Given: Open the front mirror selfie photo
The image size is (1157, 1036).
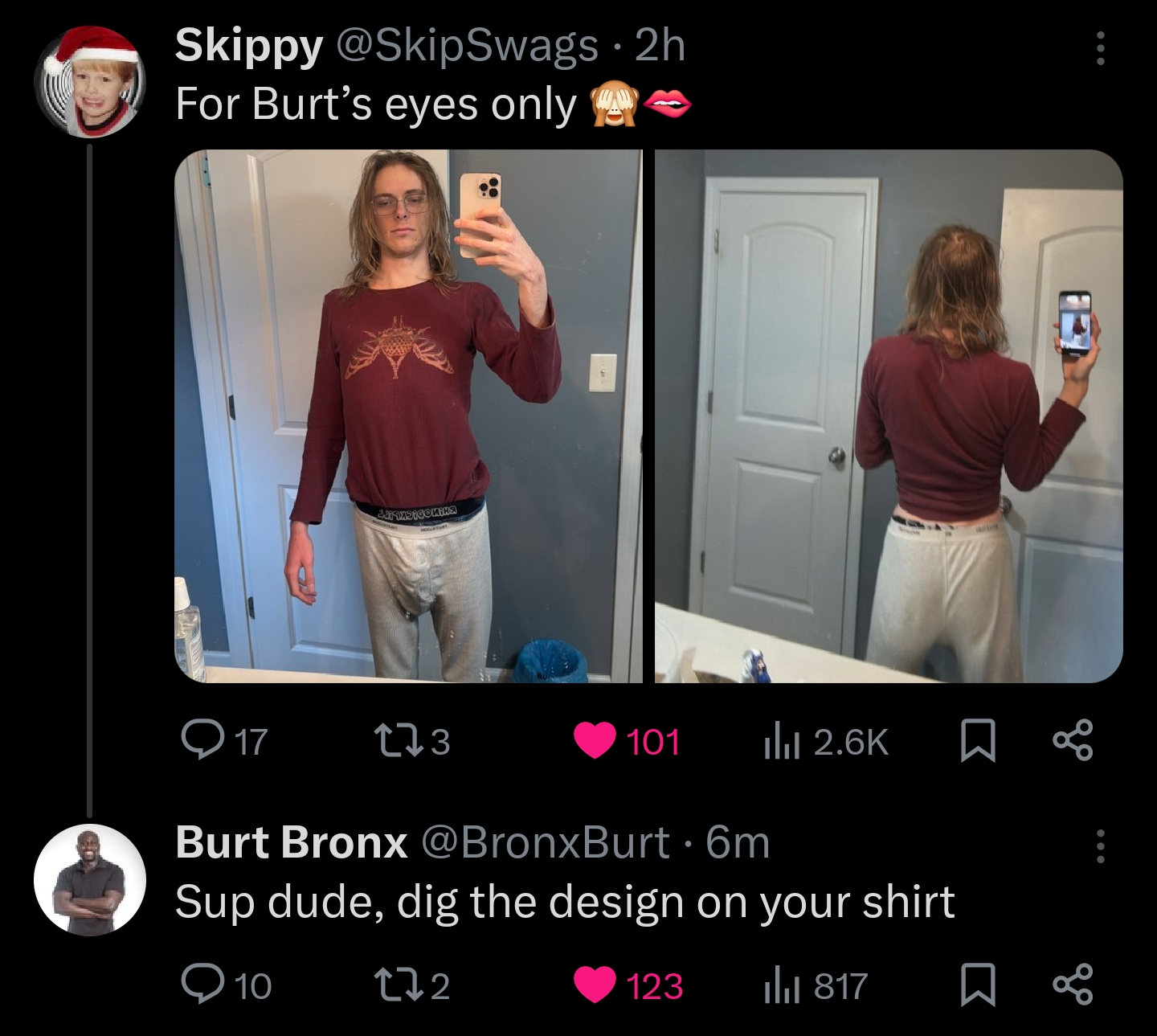Looking at the screenshot, I should pyautogui.click(x=408, y=416).
